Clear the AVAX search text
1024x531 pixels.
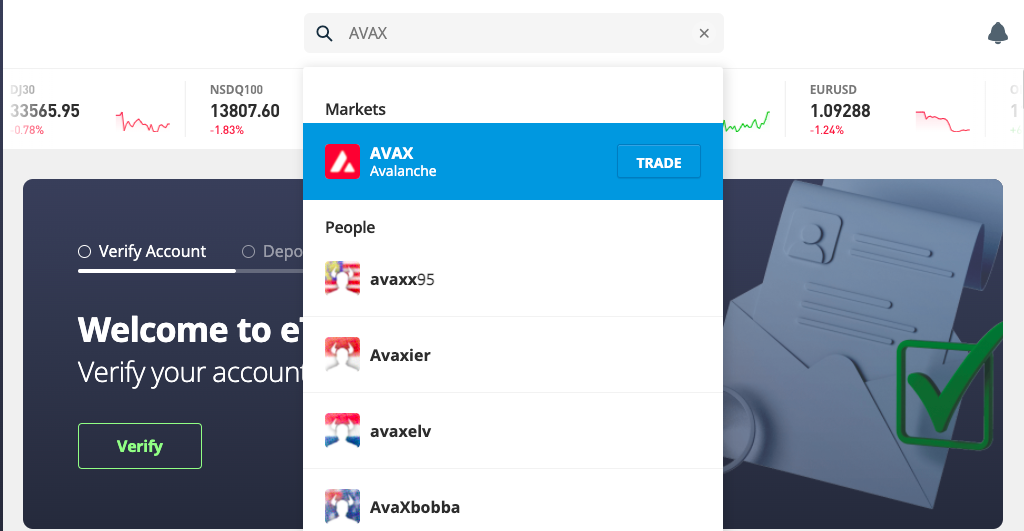(x=704, y=33)
